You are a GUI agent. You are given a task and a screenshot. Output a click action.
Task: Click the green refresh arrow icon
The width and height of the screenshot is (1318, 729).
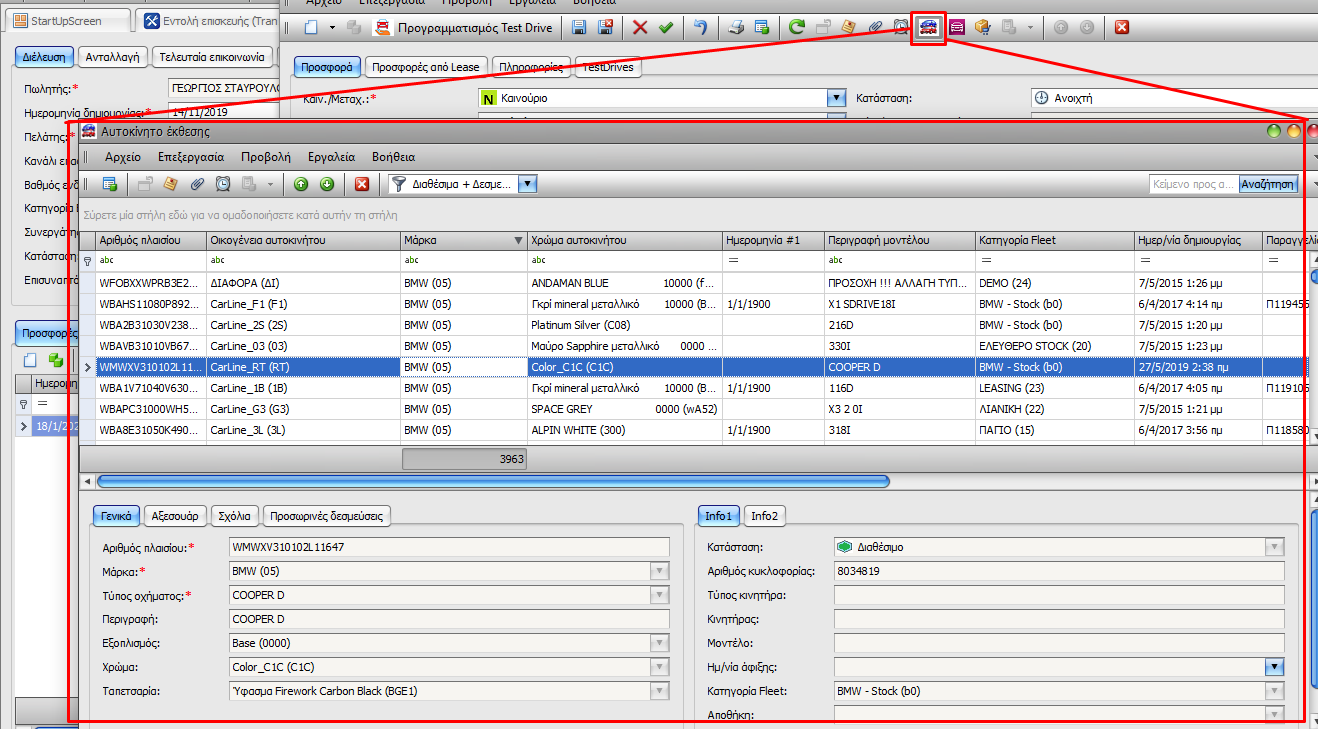coord(797,28)
